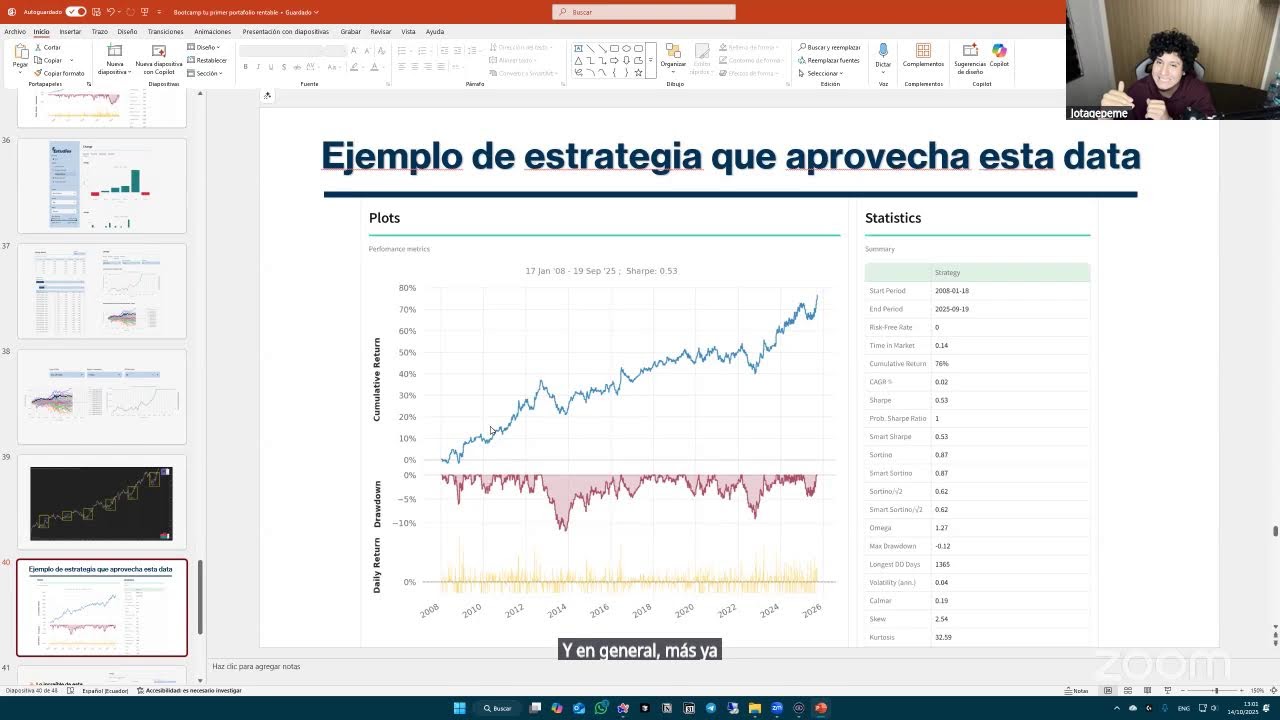Open Presentación con diapositivas tab
This screenshot has height=720, width=1280.
[285, 31]
